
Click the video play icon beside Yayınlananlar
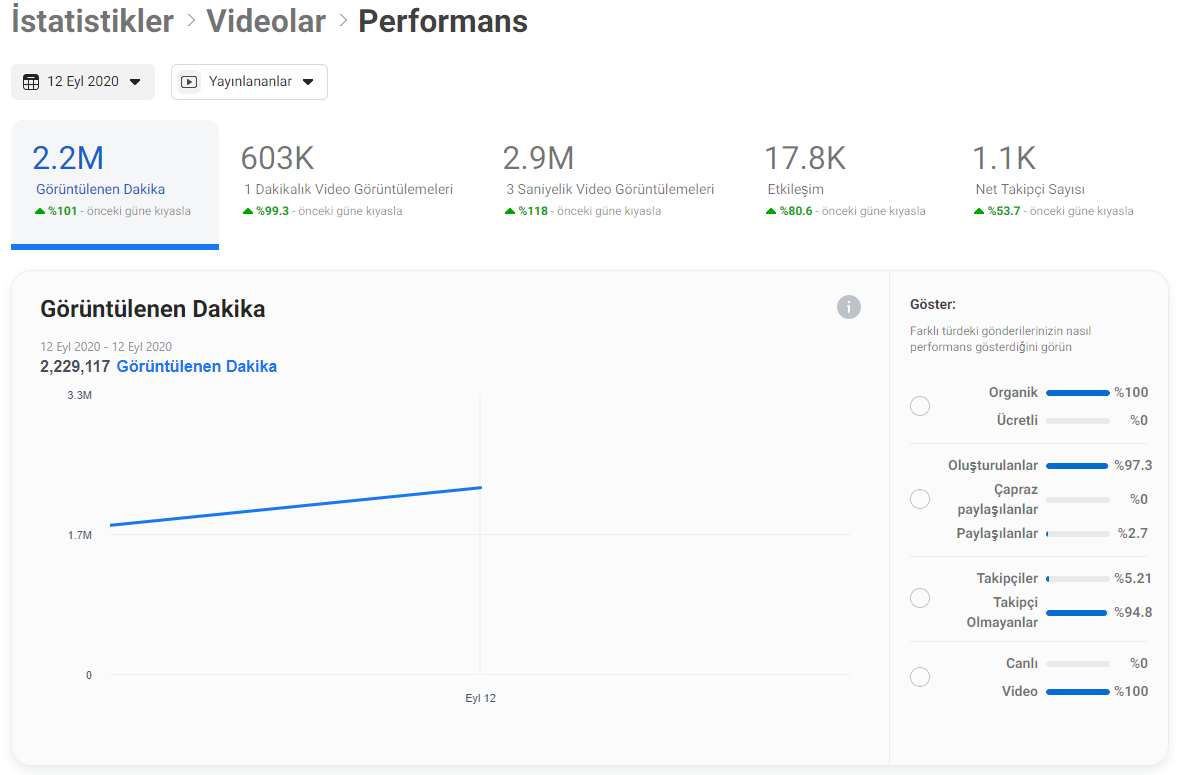coord(190,82)
